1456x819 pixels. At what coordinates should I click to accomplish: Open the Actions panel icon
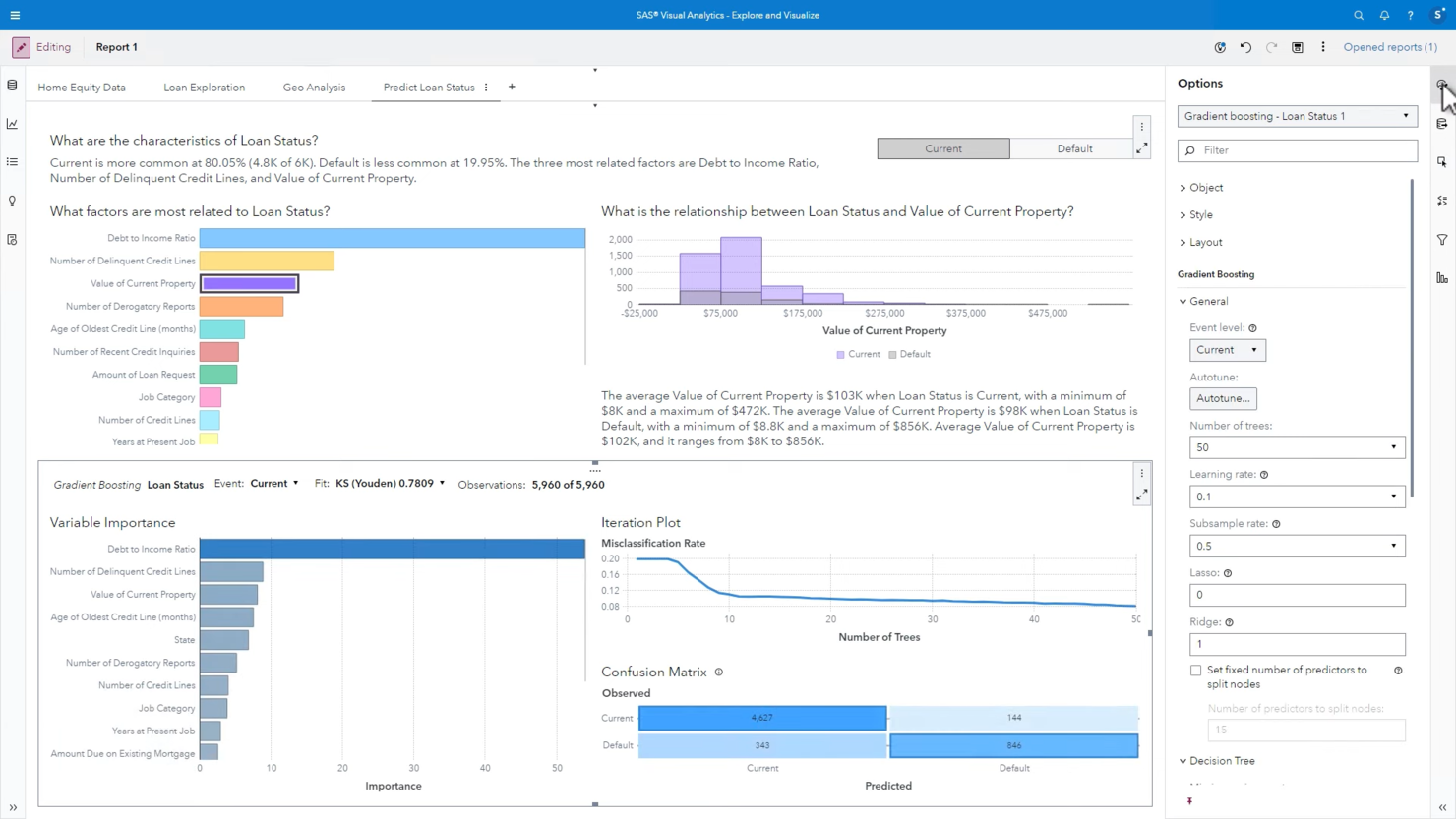click(x=1442, y=161)
